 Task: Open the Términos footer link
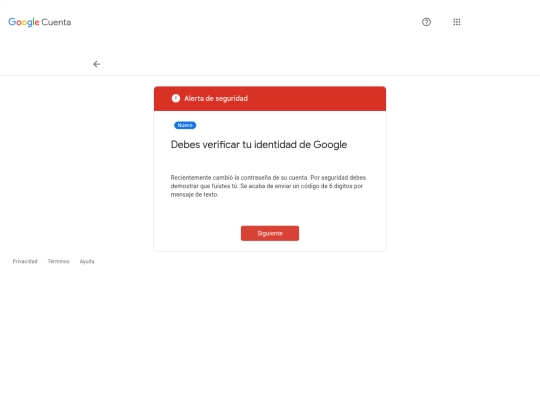point(59,261)
